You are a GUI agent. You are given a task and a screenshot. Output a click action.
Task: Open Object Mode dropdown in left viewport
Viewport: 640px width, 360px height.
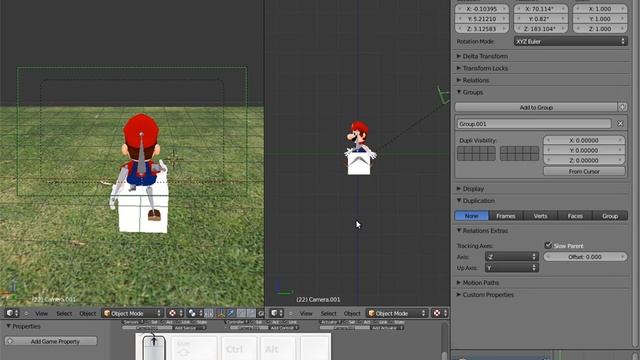pyautogui.click(x=133, y=313)
